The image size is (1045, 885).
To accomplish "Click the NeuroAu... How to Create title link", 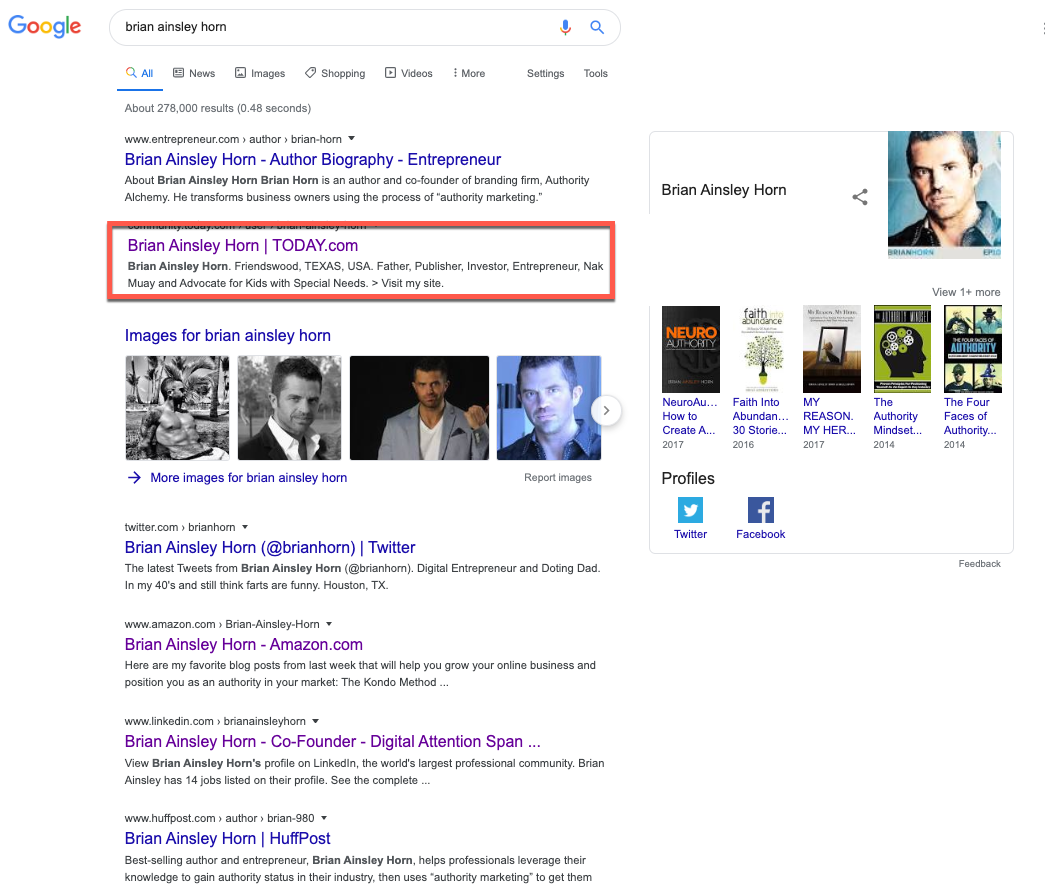I will pos(690,417).
